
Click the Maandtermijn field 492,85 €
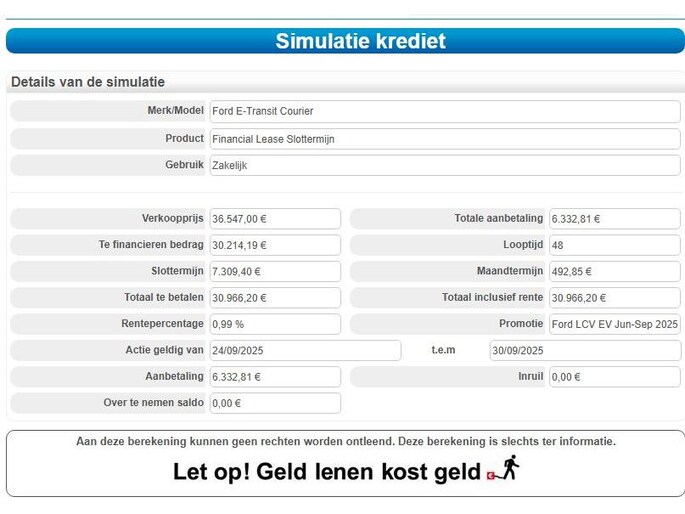pos(614,271)
